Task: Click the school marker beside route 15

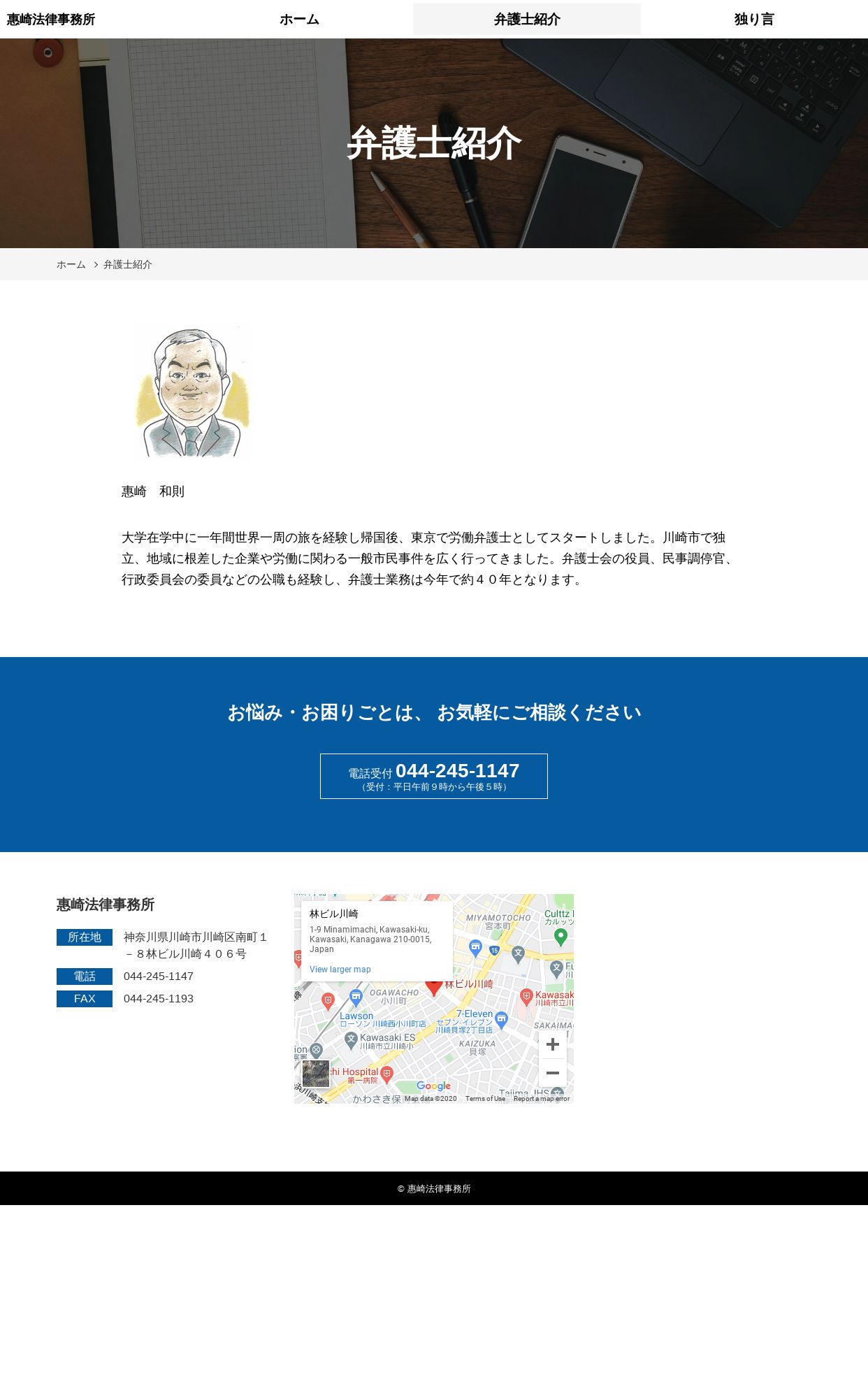Action: click(518, 954)
